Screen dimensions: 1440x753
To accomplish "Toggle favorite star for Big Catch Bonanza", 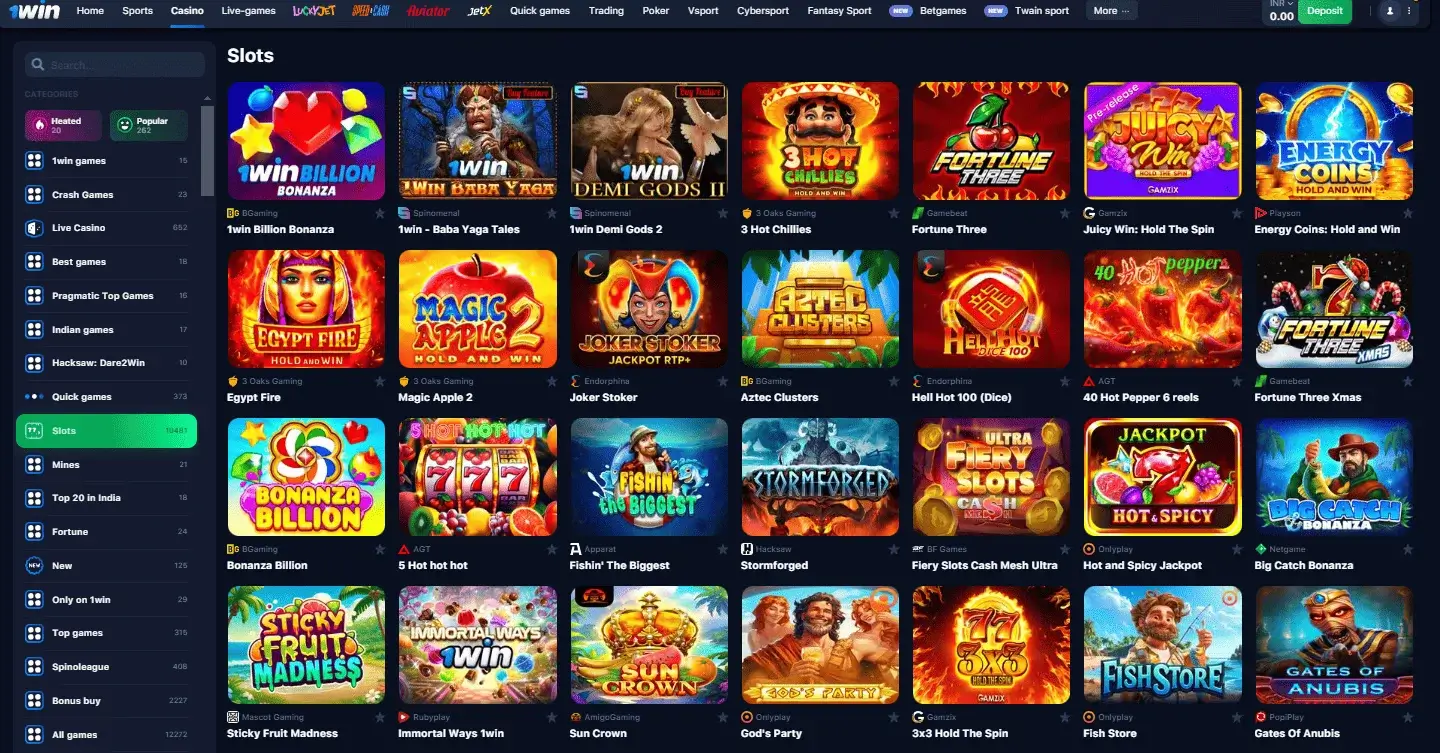I will click(1408, 549).
